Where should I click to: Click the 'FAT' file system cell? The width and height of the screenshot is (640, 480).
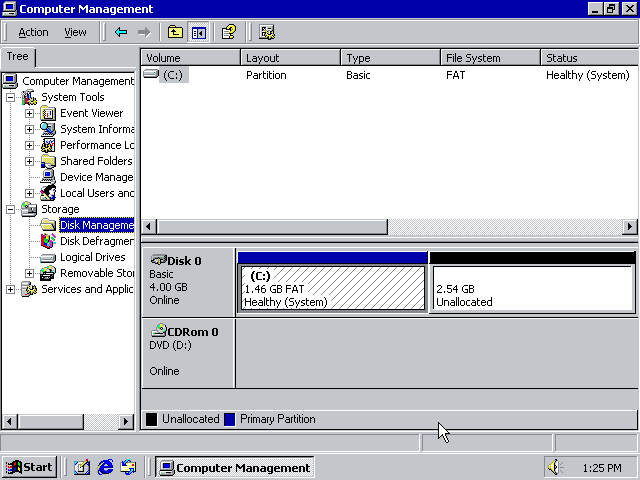click(x=456, y=75)
